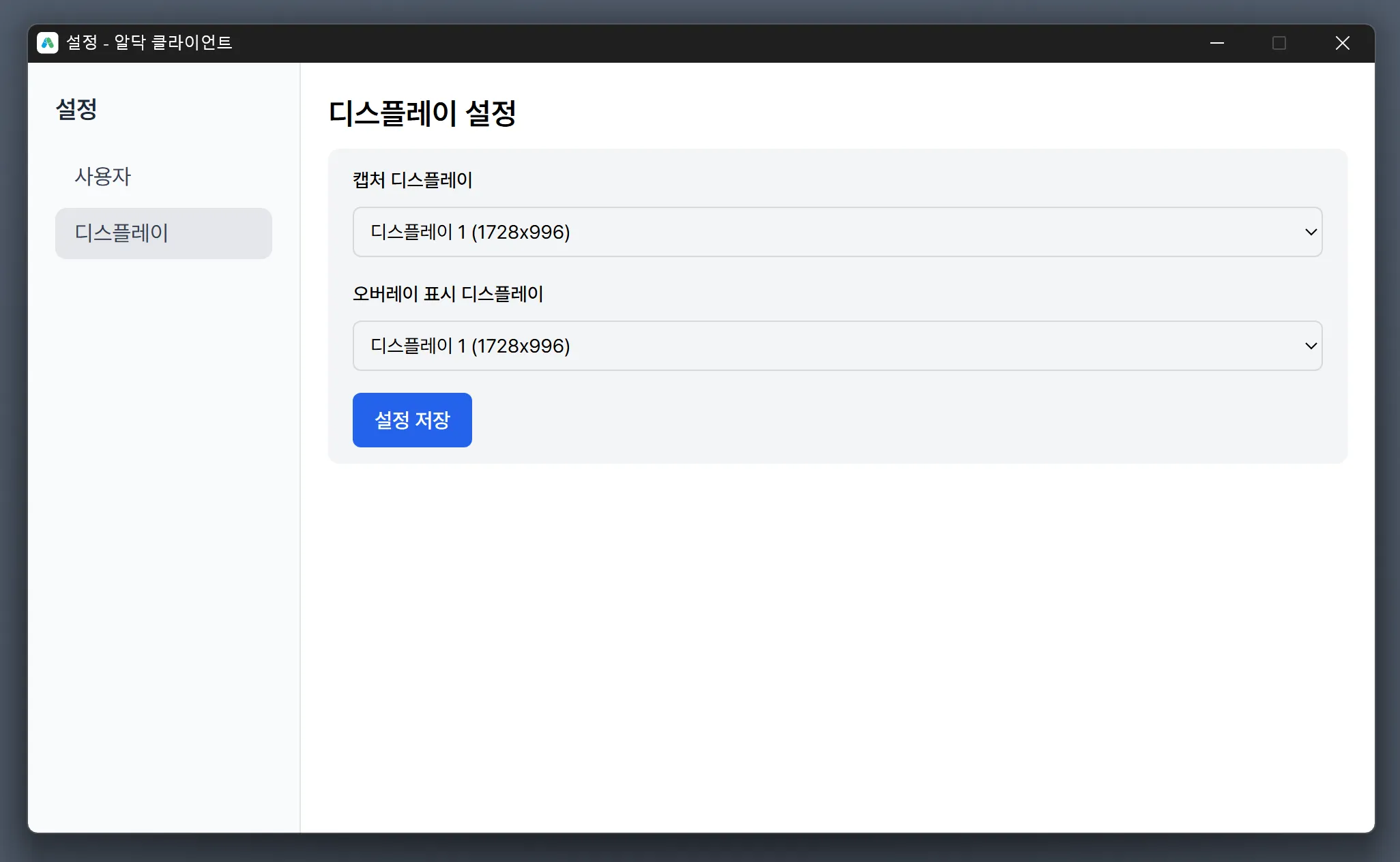Click the 설정 heading in the sidebar
Viewport: 1400px width, 862px height.
click(x=76, y=109)
